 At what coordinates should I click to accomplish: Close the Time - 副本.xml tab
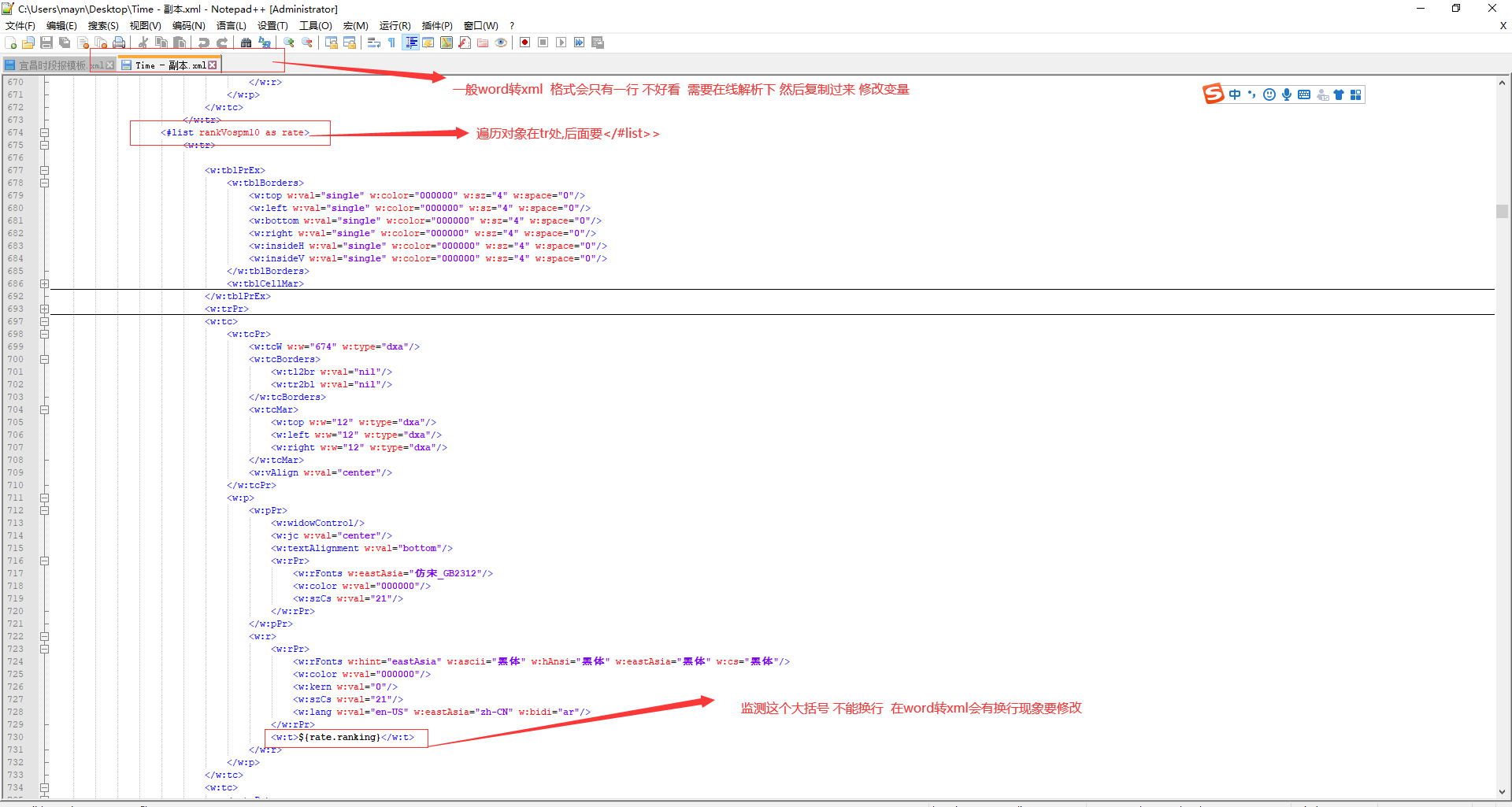213,65
